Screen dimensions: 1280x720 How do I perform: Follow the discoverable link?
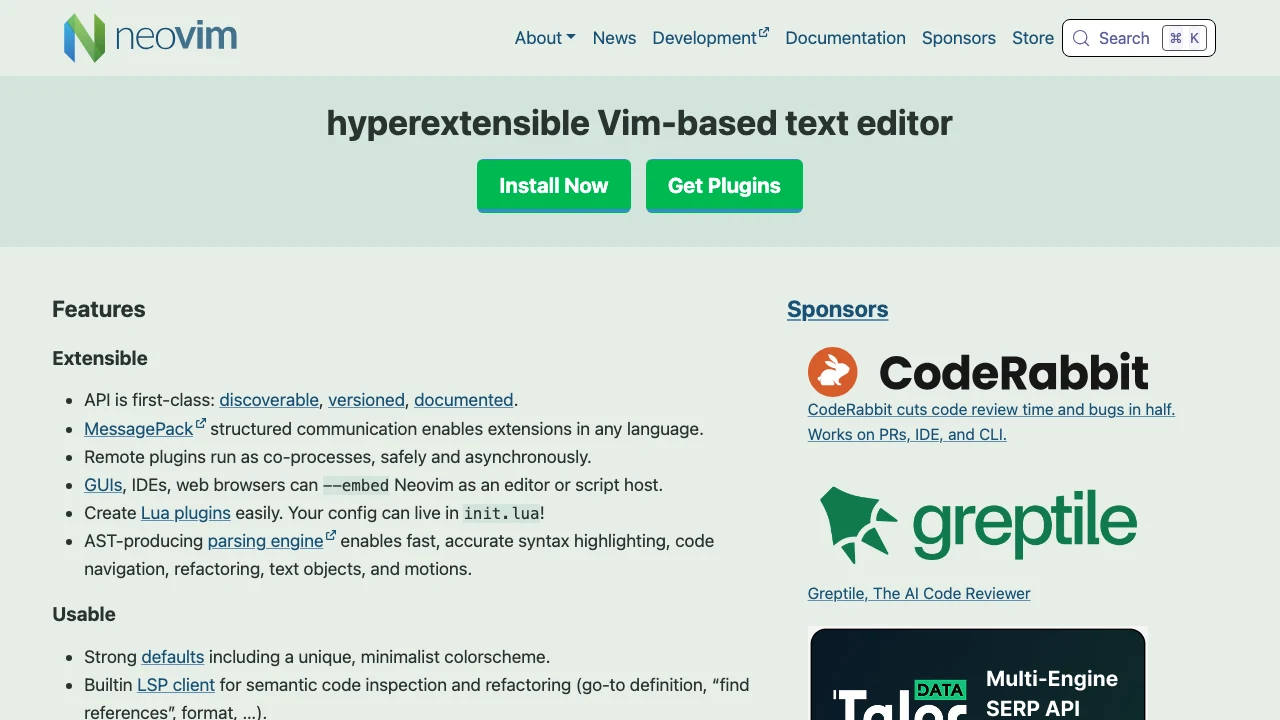click(269, 400)
